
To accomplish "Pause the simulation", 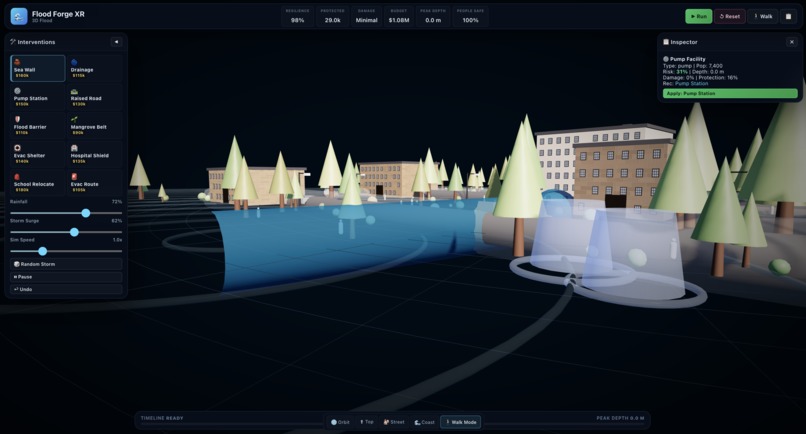I will pos(66,277).
